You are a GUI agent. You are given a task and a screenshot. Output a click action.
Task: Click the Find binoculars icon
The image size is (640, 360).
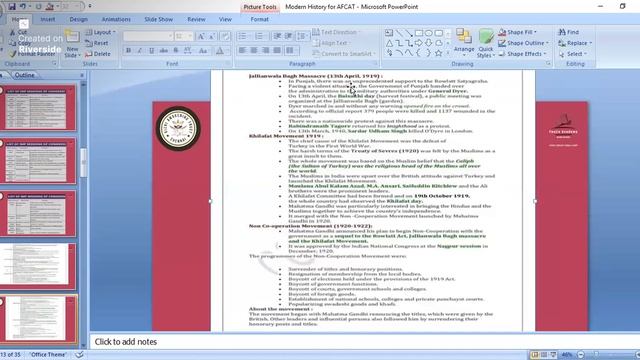562,32
